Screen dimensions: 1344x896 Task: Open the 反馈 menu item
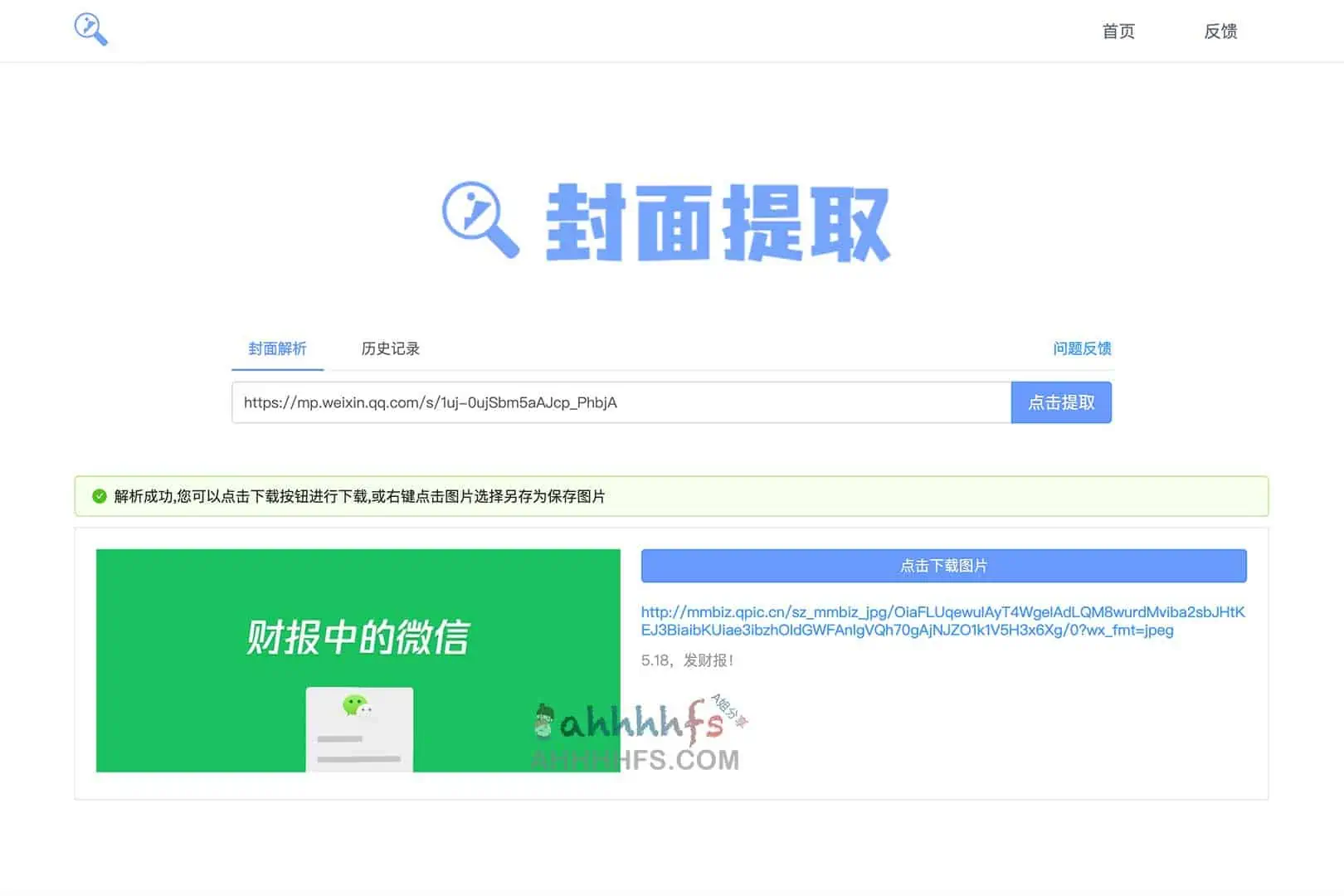[1220, 31]
